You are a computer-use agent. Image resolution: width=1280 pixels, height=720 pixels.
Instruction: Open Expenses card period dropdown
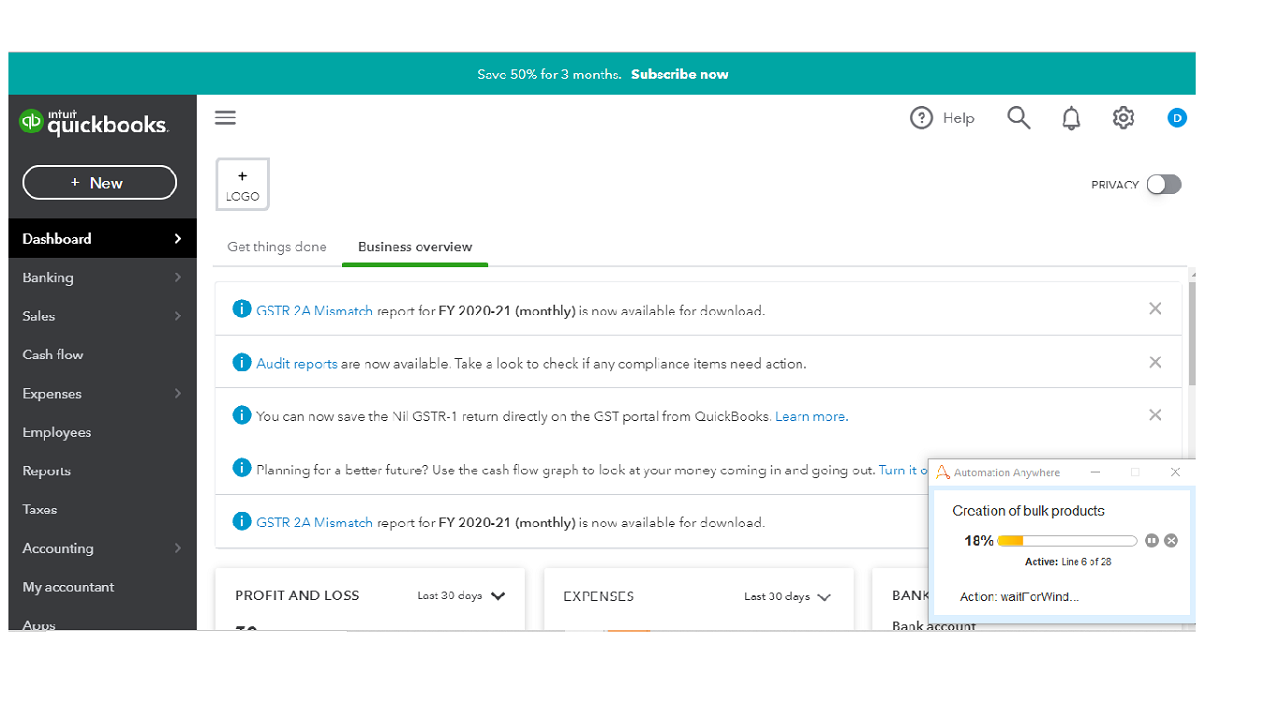pyautogui.click(x=788, y=597)
